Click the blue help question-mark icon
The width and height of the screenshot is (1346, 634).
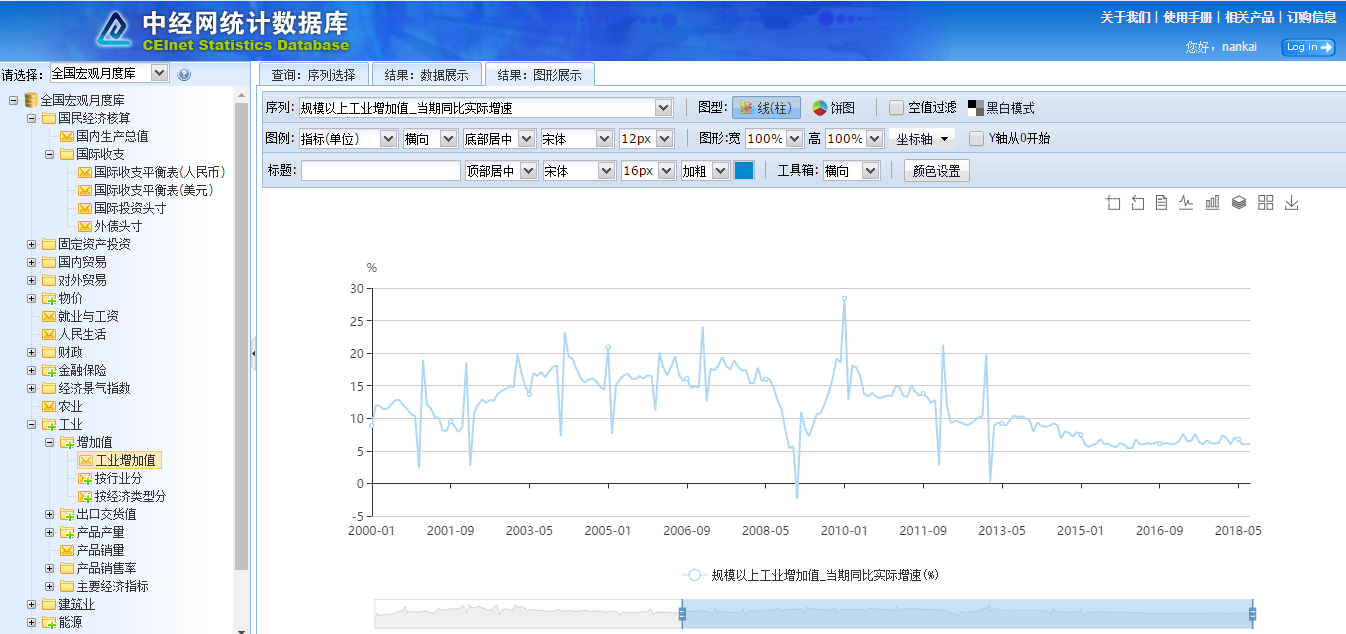coord(184,74)
